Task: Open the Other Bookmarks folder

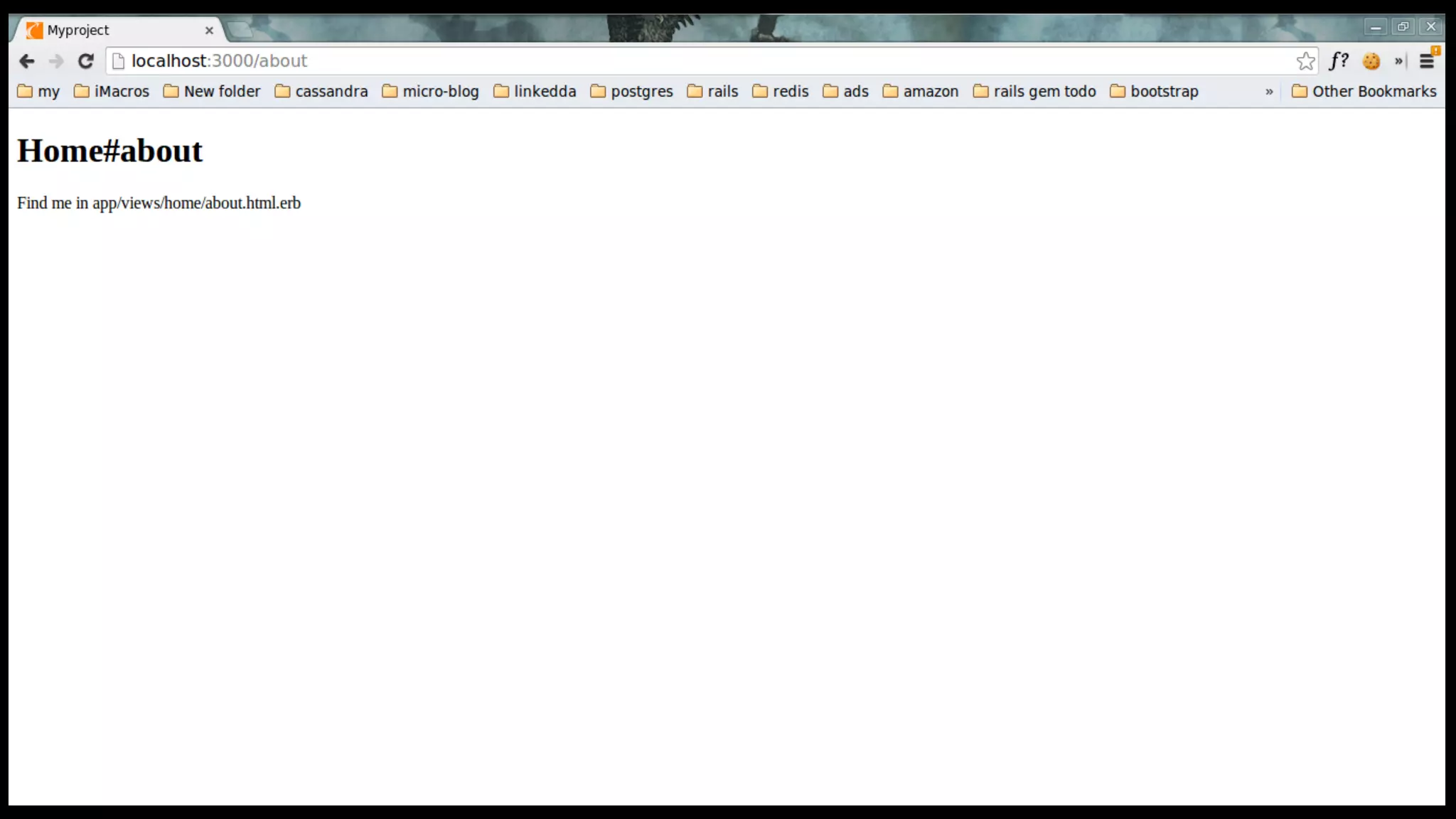Action: pos(1364,92)
